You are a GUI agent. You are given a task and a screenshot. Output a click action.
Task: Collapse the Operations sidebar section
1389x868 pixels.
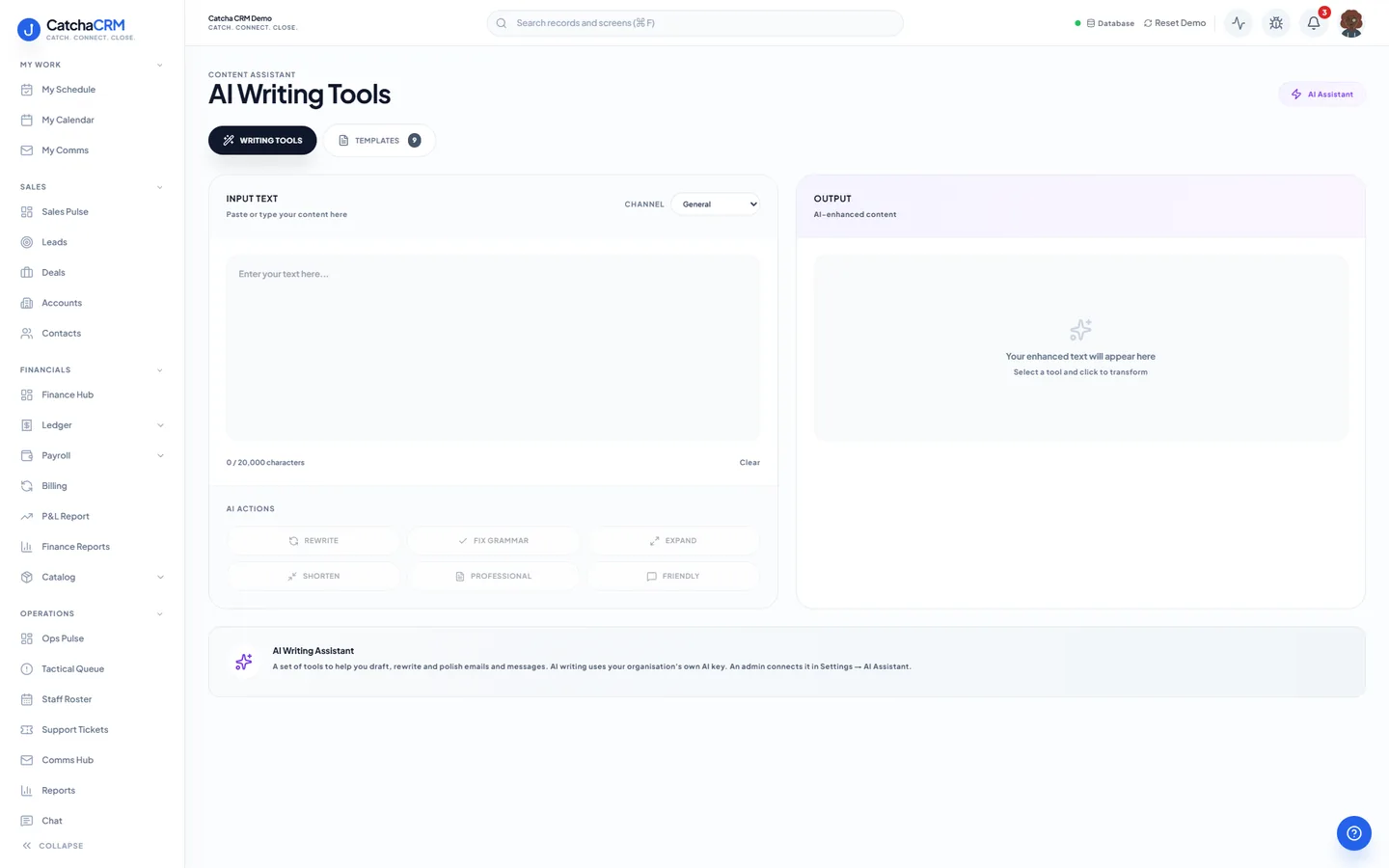(x=160, y=613)
